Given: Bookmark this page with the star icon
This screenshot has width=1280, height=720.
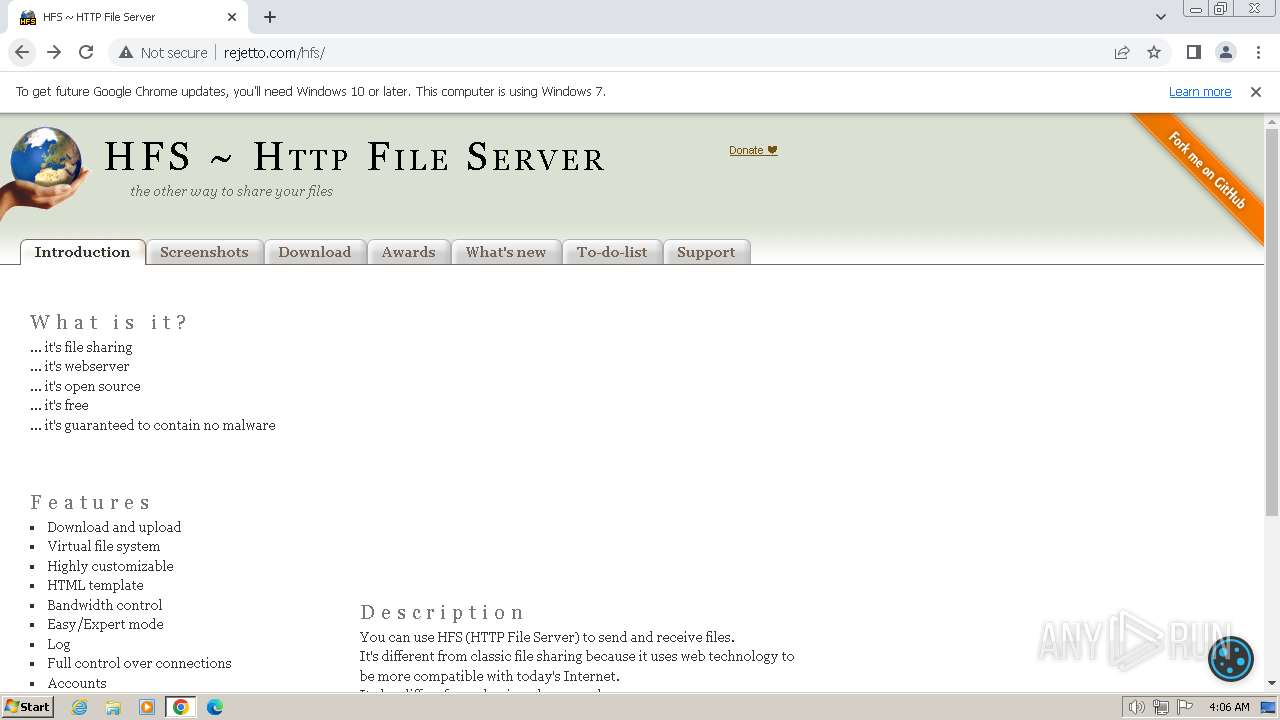Looking at the screenshot, I should pyautogui.click(x=1154, y=52).
